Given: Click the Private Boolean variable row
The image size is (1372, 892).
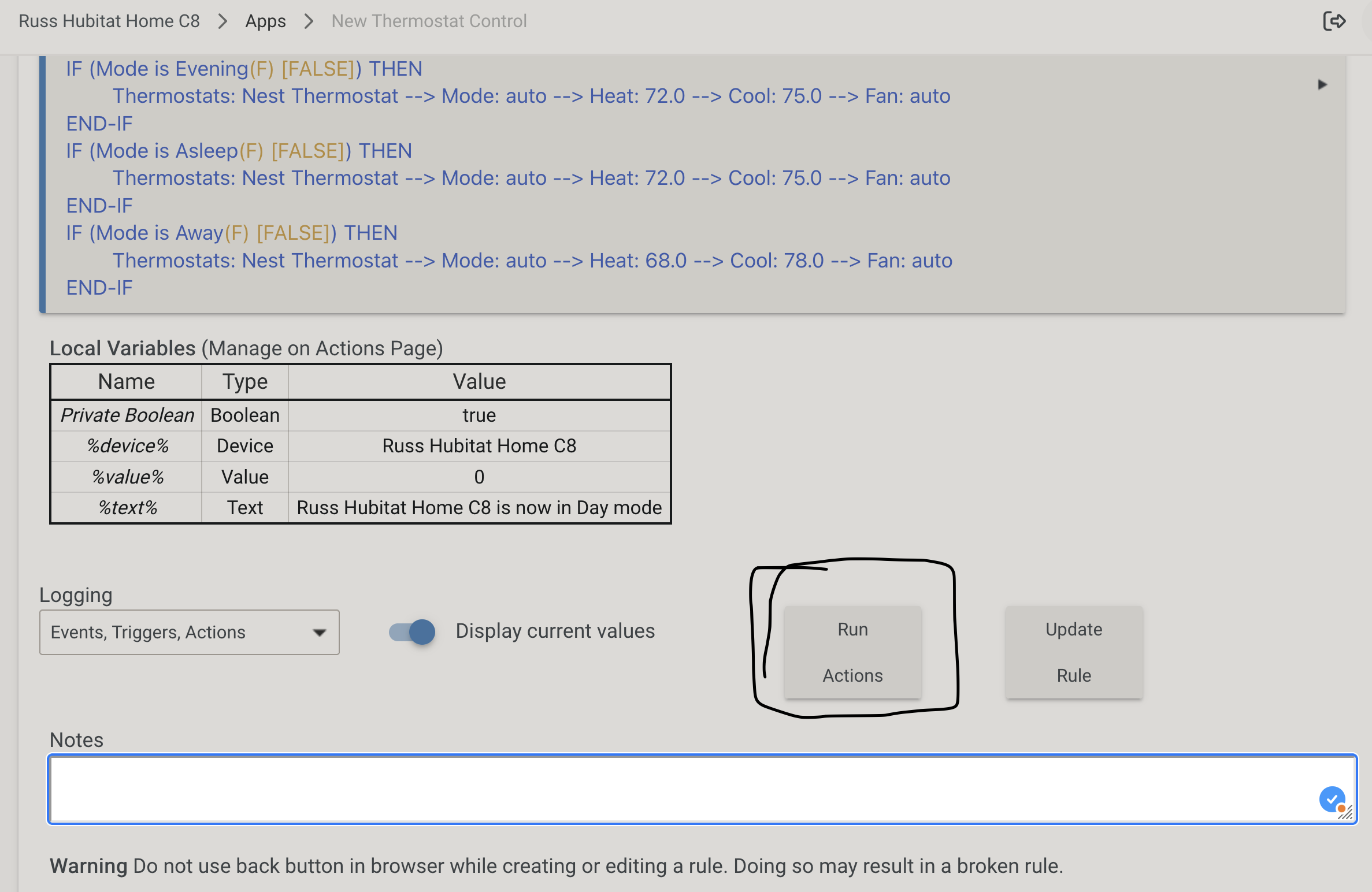Looking at the screenshot, I should [x=361, y=415].
